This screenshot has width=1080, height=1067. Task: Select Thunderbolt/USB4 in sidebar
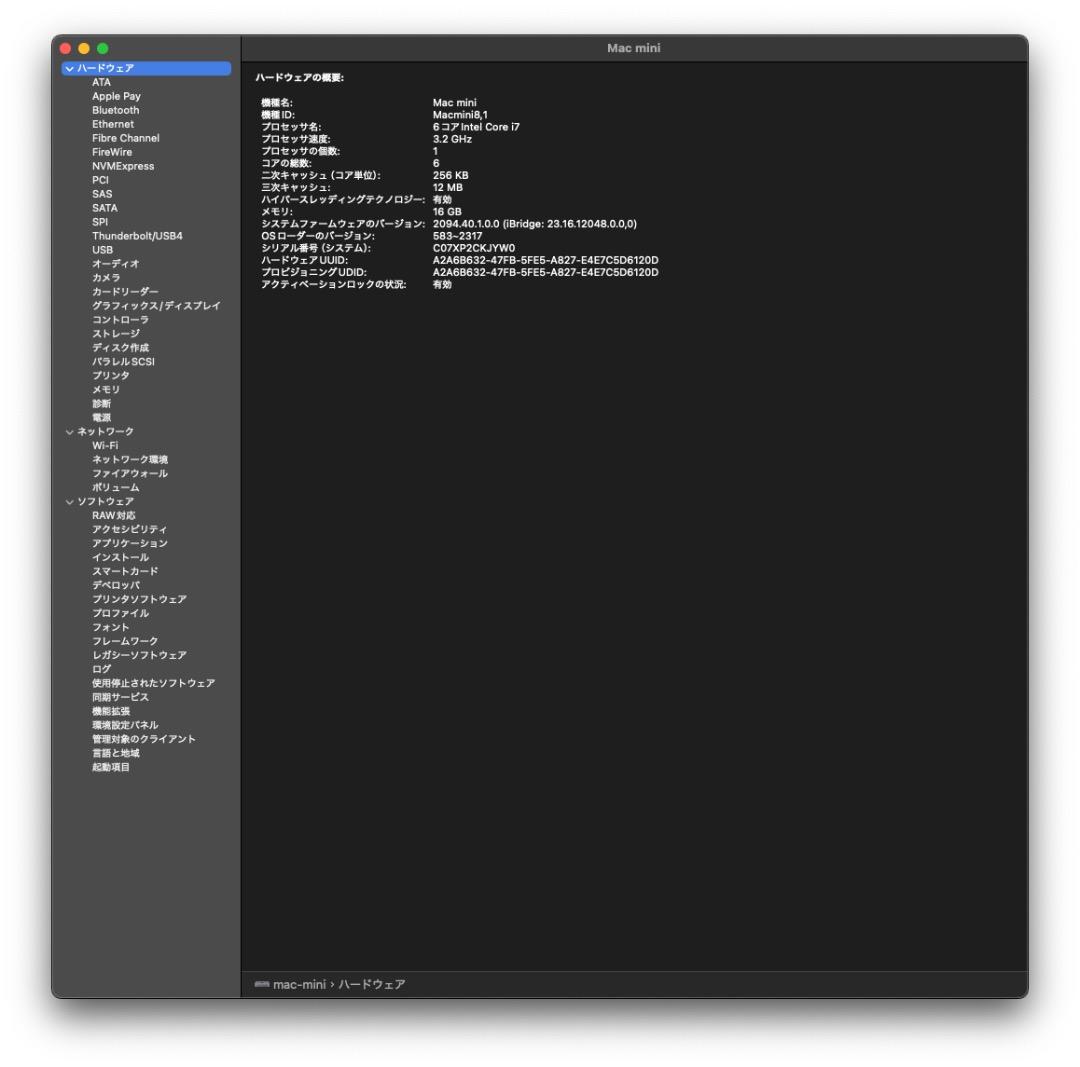click(x=135, y=235)
